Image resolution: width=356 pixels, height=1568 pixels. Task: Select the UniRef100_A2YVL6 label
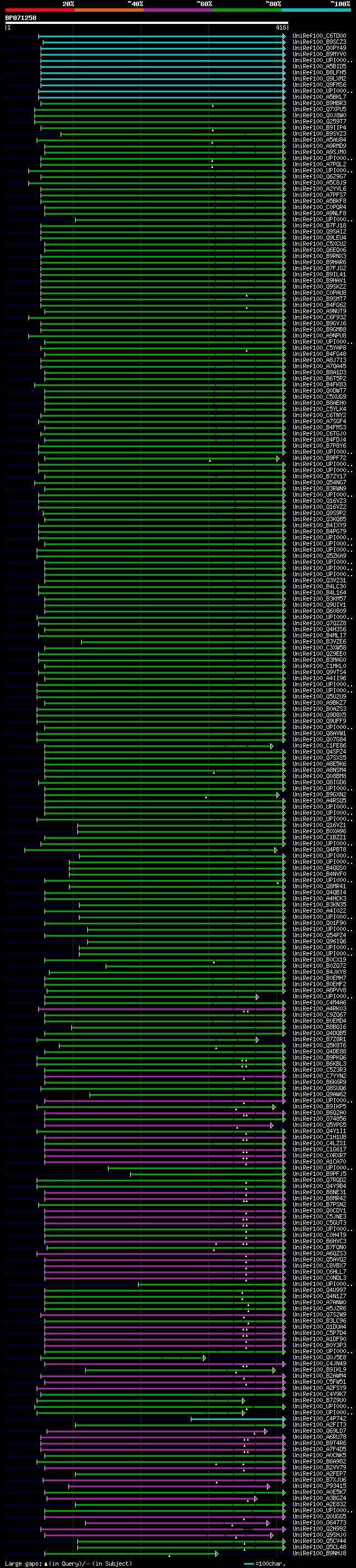pos(319,189)
